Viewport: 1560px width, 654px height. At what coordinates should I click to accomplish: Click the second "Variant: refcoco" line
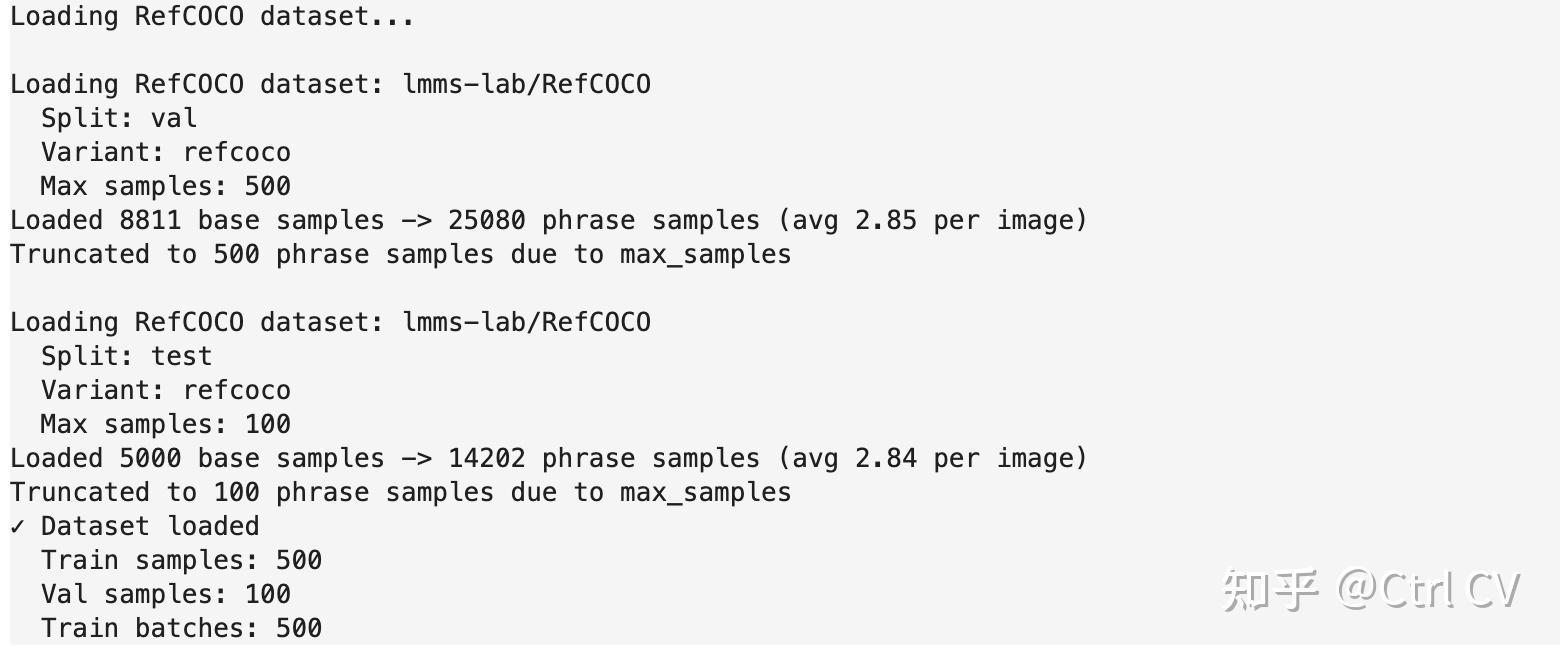pyautogui.click(x=165, y=390)
